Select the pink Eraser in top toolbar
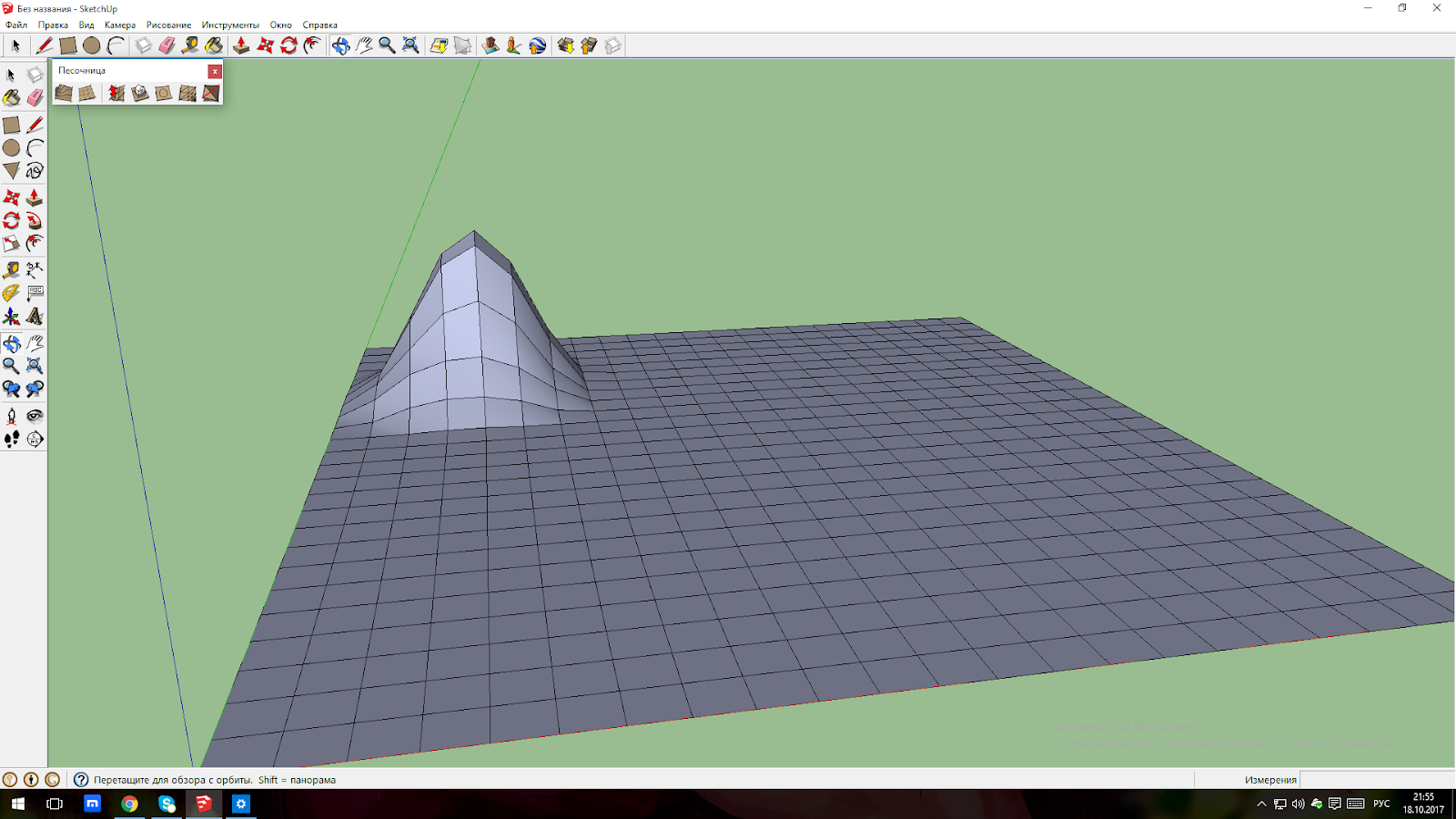Image resolution: width=1456 pixels, height=819 pixels. [x=167, y=45]
